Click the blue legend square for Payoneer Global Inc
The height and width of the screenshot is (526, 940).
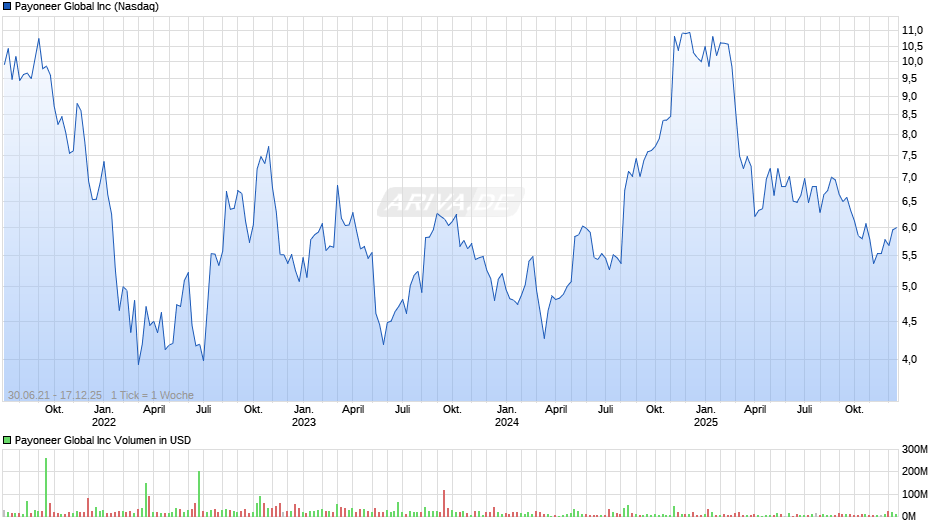(7, 7)
